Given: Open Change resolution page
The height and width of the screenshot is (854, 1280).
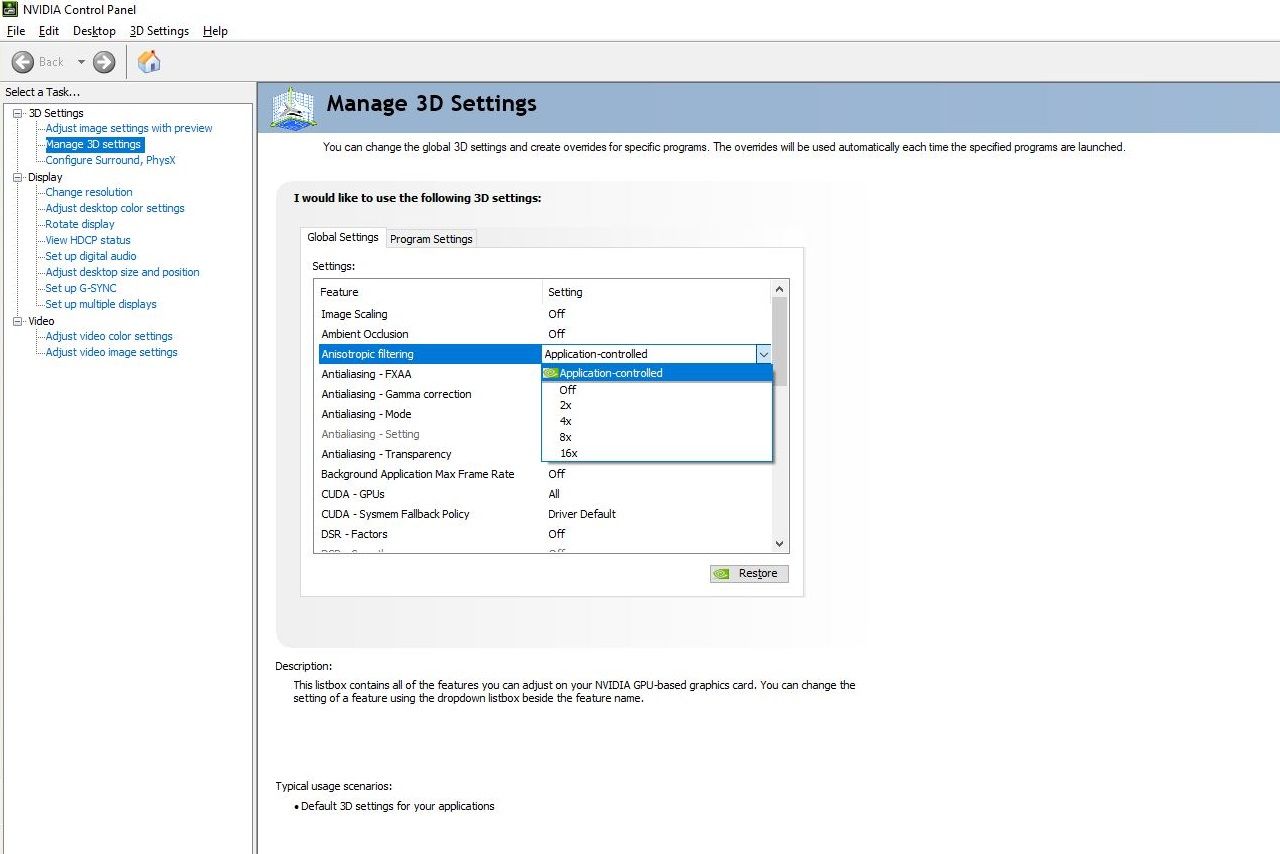Looking at the screenshot, I should click(x=89, y=192).
